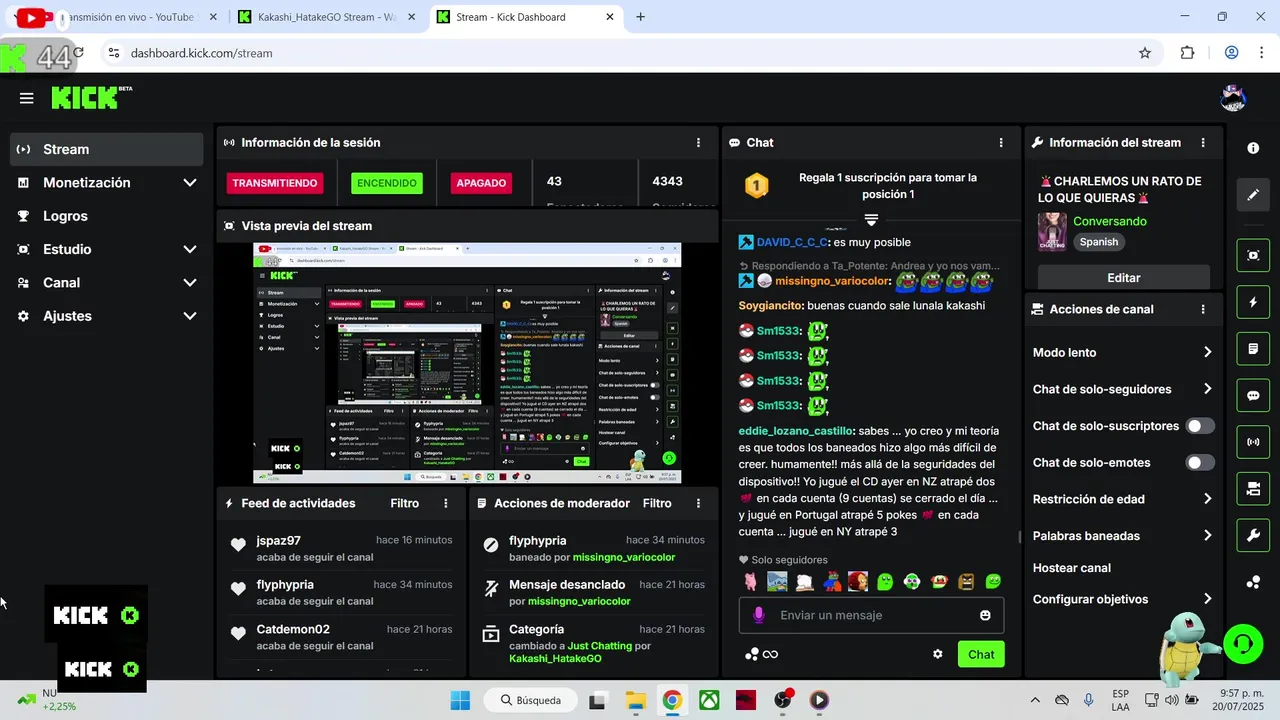This screenshot has height=720, width=1280.
Task: Click the Spanish language tag
Action: coord(1098,242)
